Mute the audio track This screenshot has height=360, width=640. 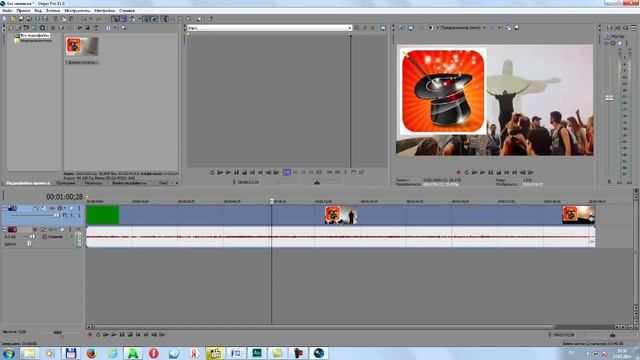point(62,229)
